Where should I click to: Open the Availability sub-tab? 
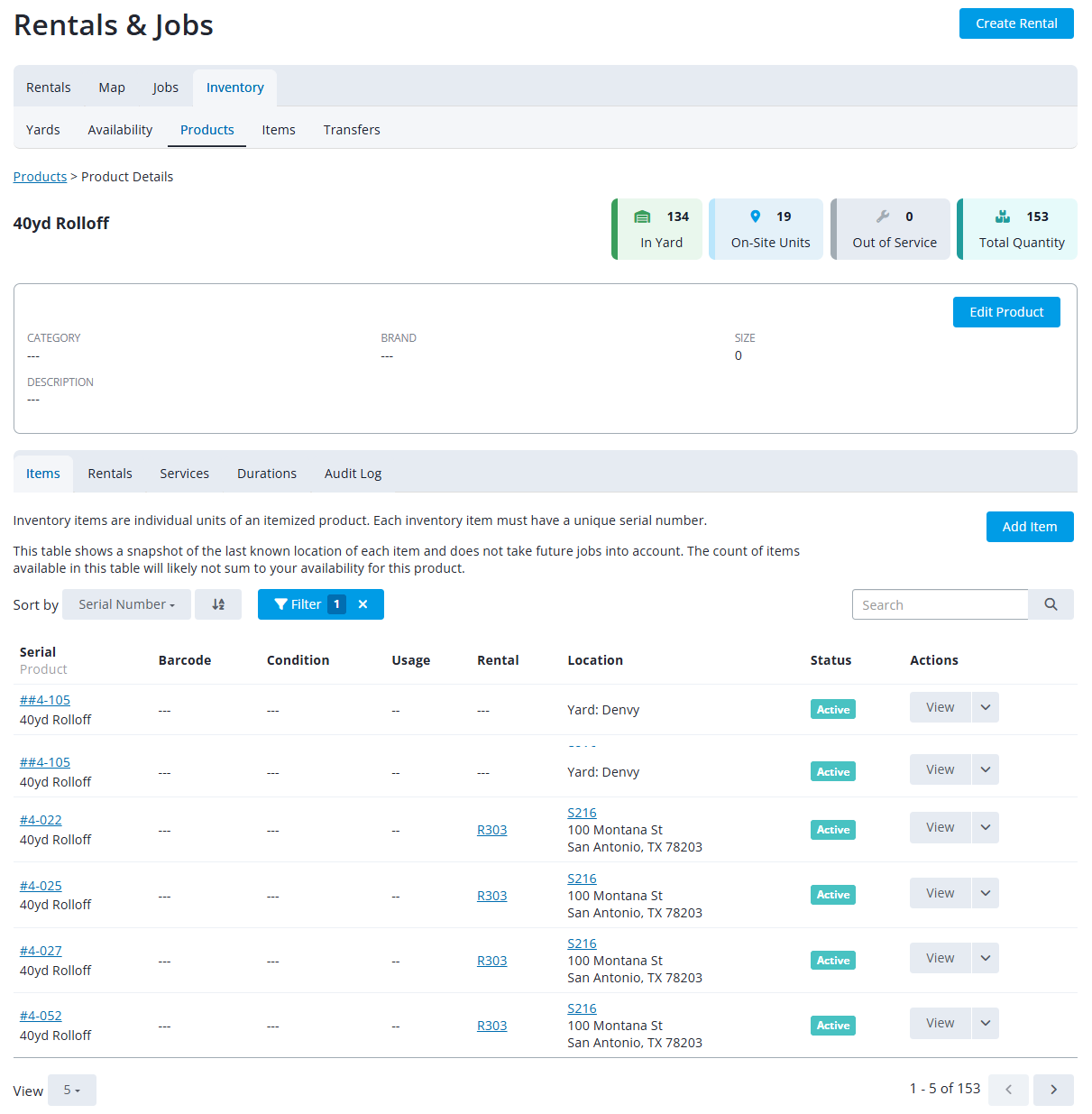(x=120, y=130)
